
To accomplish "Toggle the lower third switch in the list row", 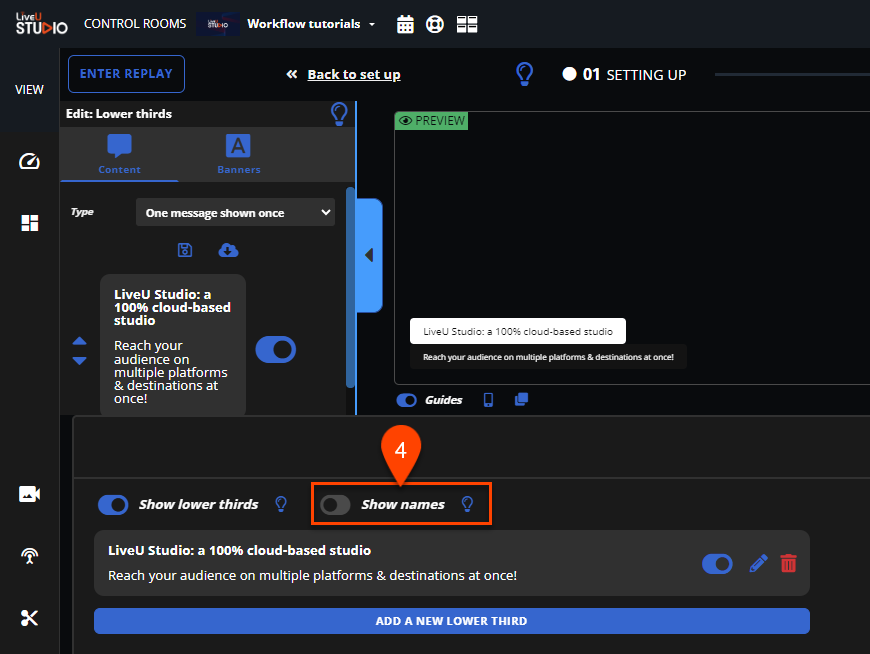I will click(x=717, y=564).
